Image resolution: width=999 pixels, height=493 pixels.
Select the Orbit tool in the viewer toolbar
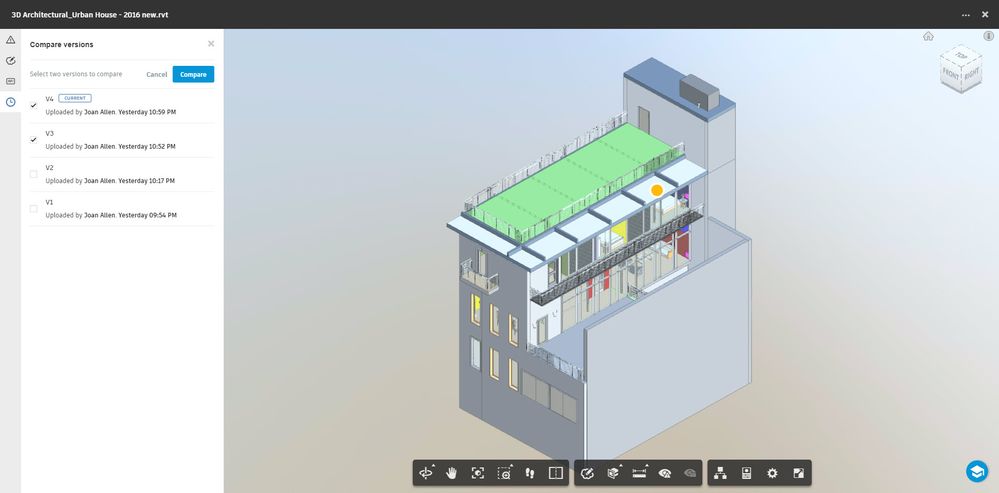point(425,473)
